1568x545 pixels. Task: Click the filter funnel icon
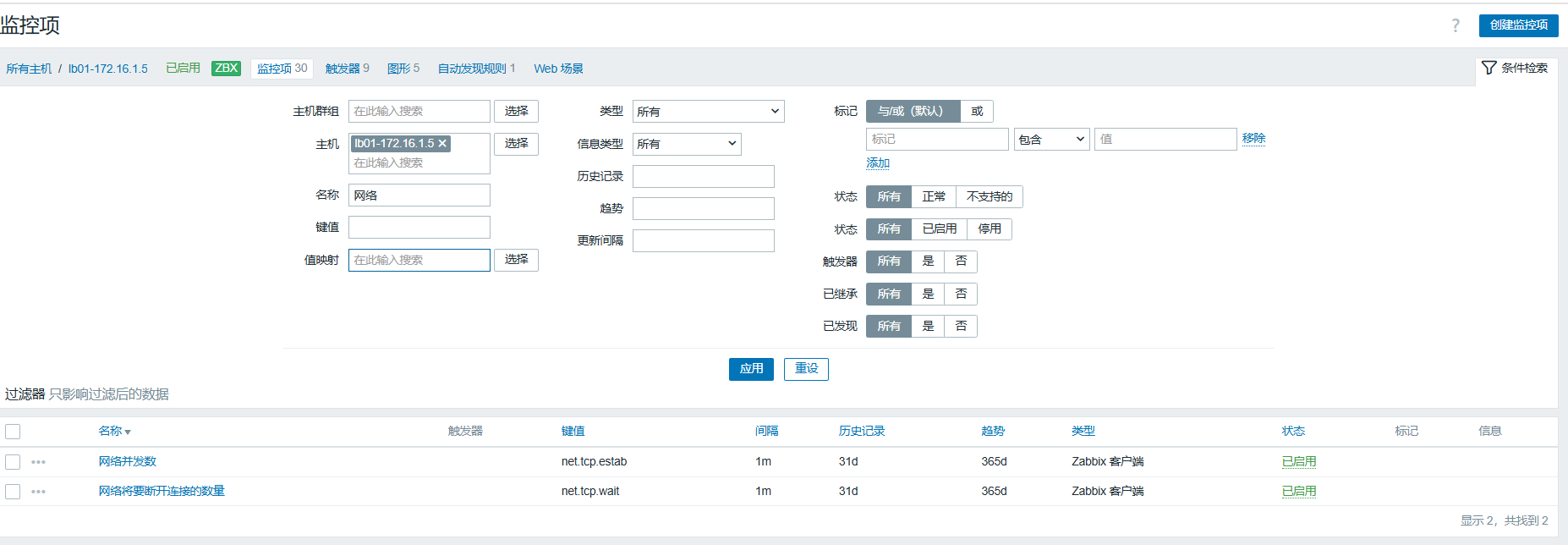point(1489,68)
